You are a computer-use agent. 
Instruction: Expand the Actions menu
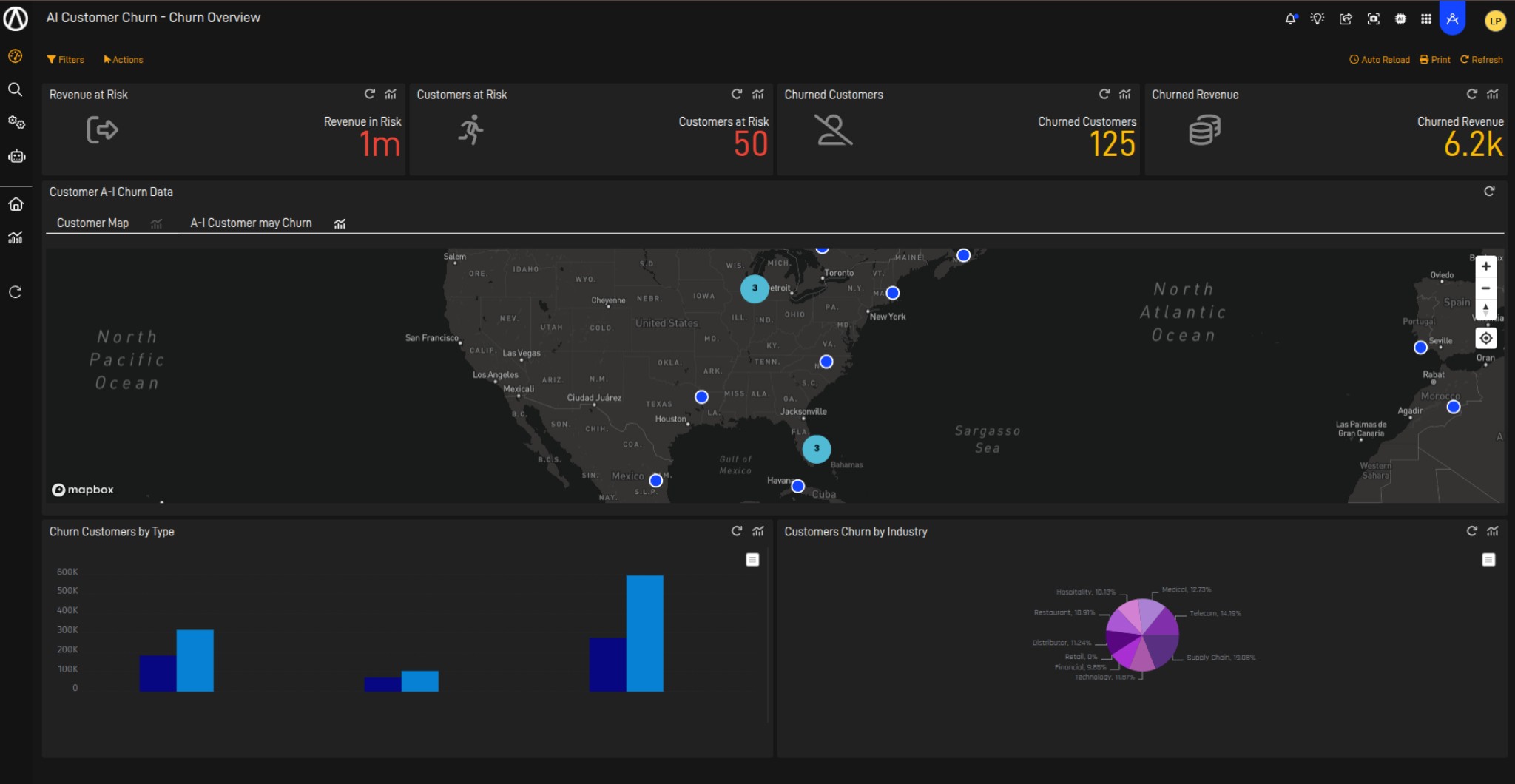click(124, 60)
